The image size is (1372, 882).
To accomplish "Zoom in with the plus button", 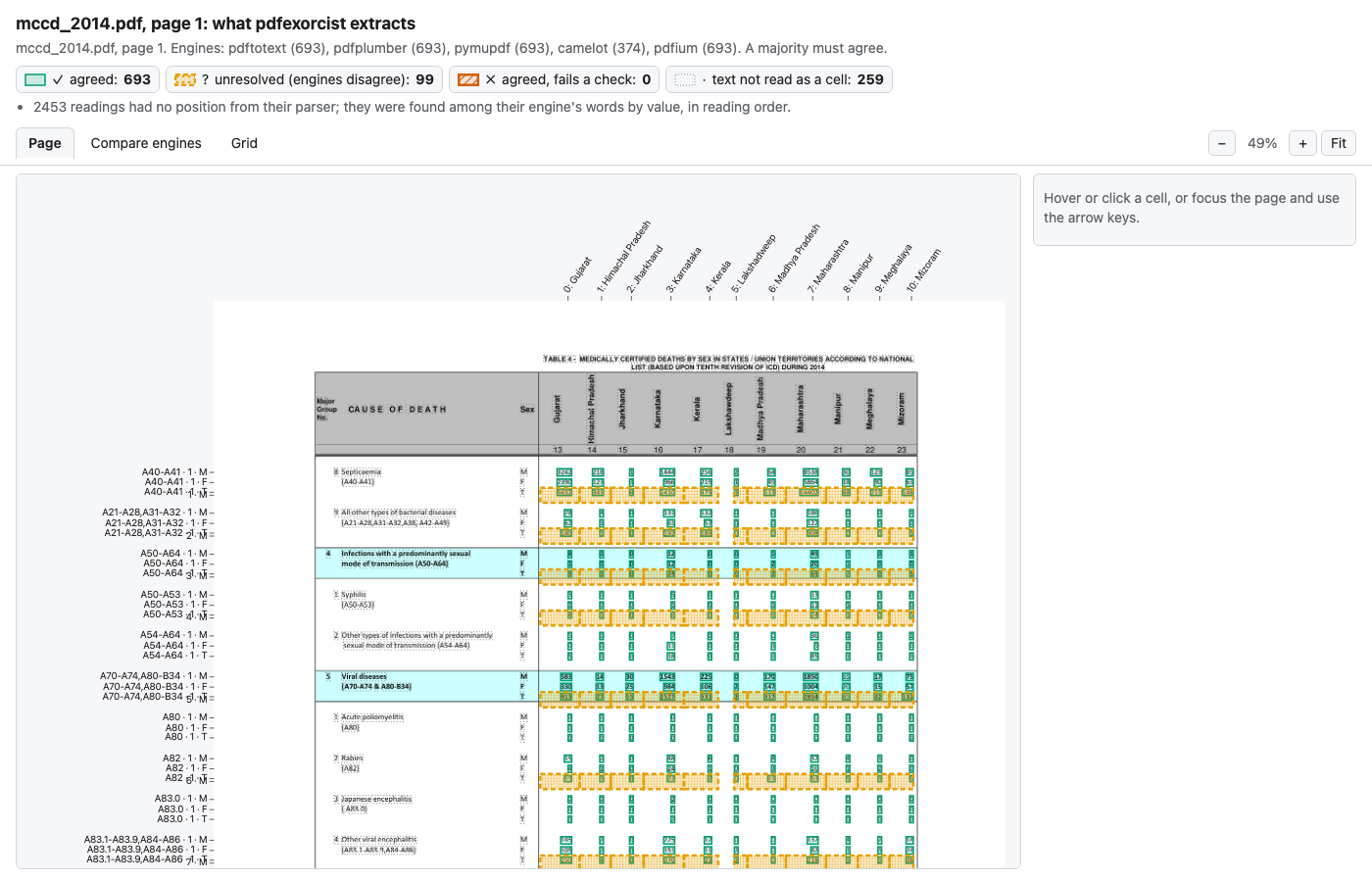I will pos(1302,143).
